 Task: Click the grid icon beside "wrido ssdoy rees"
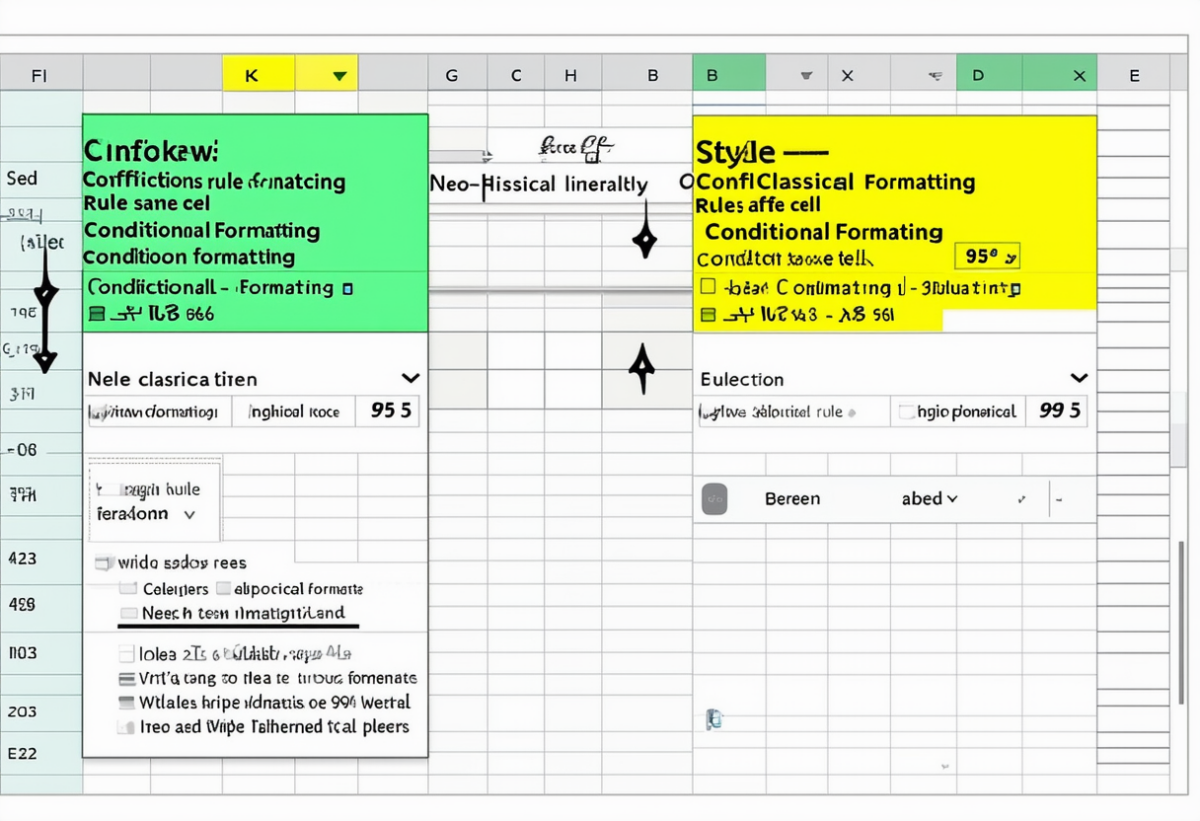104,563
